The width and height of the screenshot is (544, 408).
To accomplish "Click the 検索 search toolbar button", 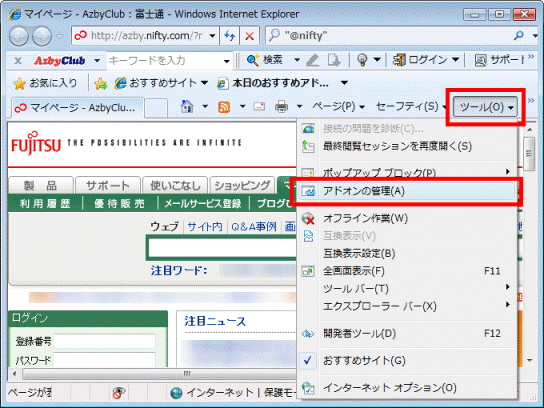I will pyautogui.click(x=265, y=60).
